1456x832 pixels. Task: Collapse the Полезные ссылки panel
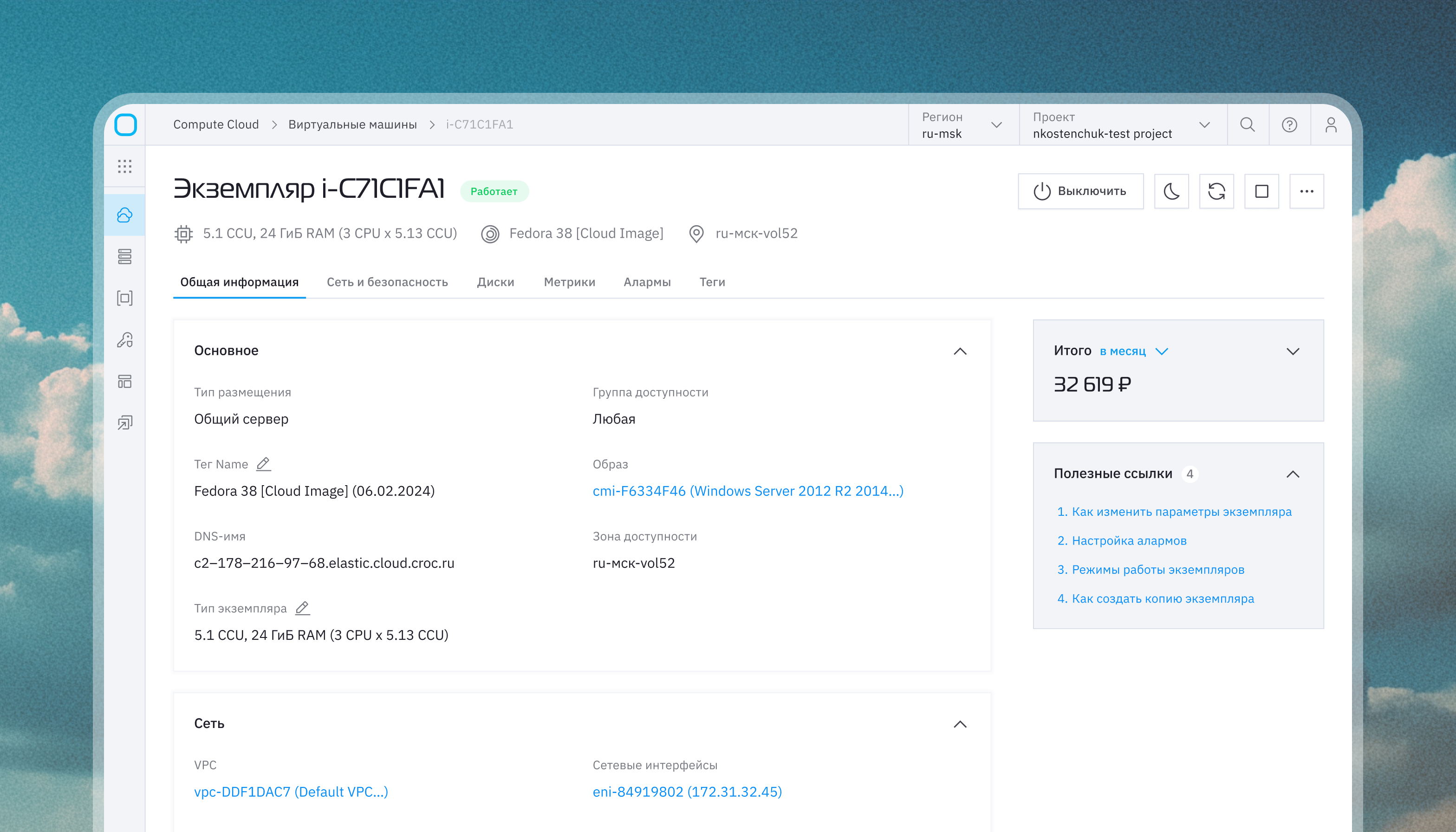pyautogui.click(x=1293, y=474)
